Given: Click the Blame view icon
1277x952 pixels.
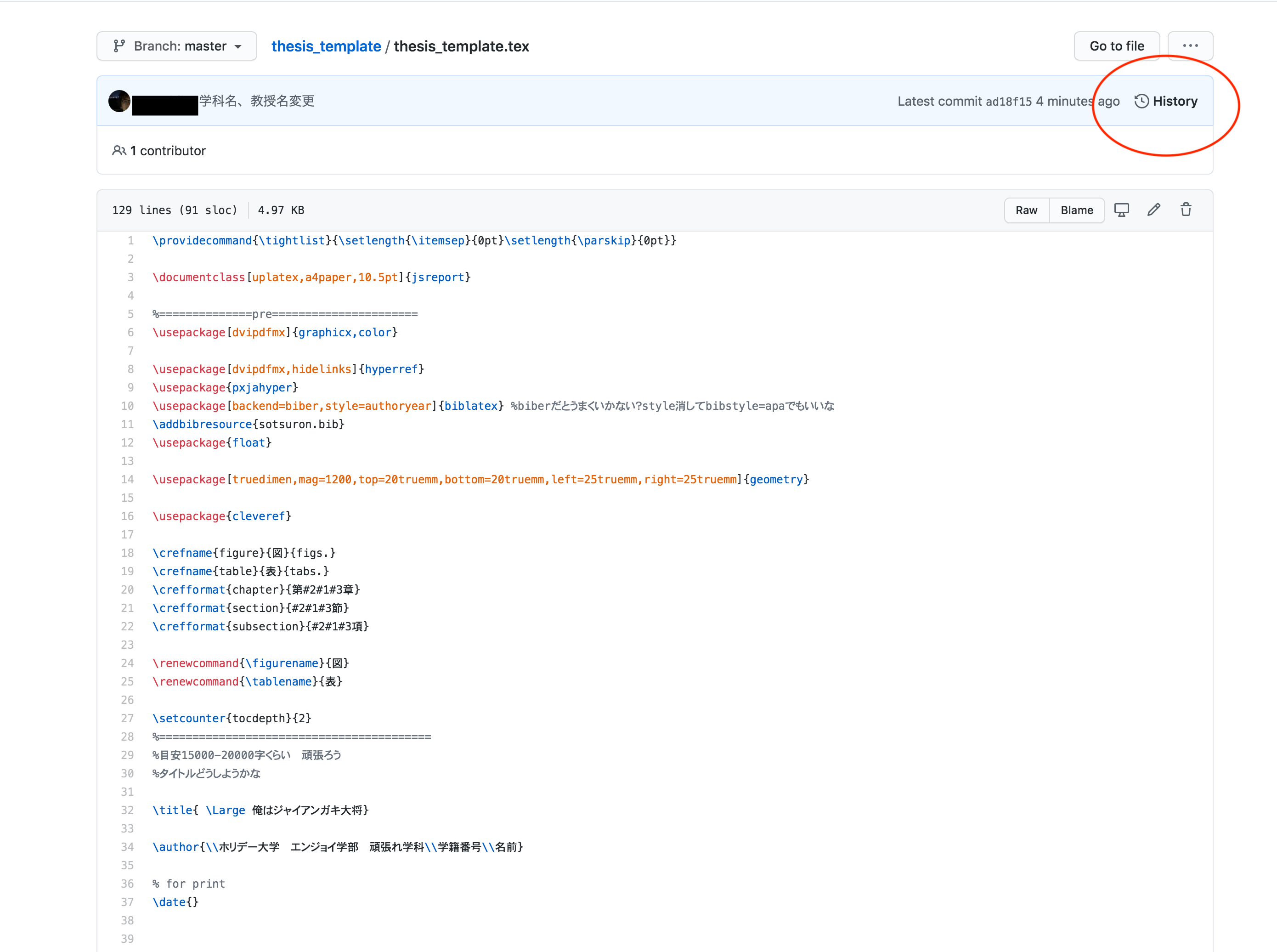Looking at the screenshot, I should [x=1076, y=210].
